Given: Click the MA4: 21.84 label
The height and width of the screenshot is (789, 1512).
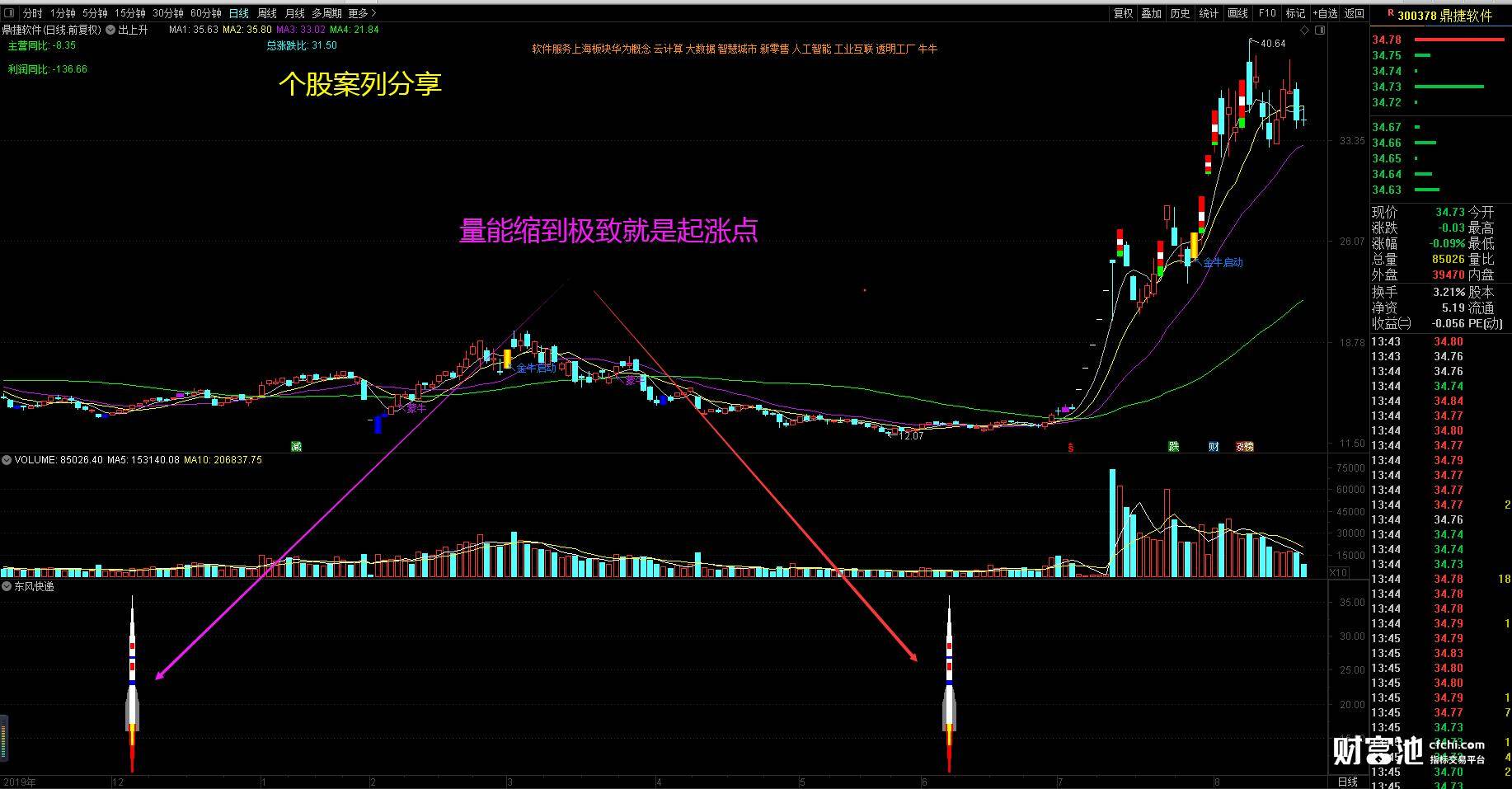Looking at the screenshot, I should pos(355,30).
